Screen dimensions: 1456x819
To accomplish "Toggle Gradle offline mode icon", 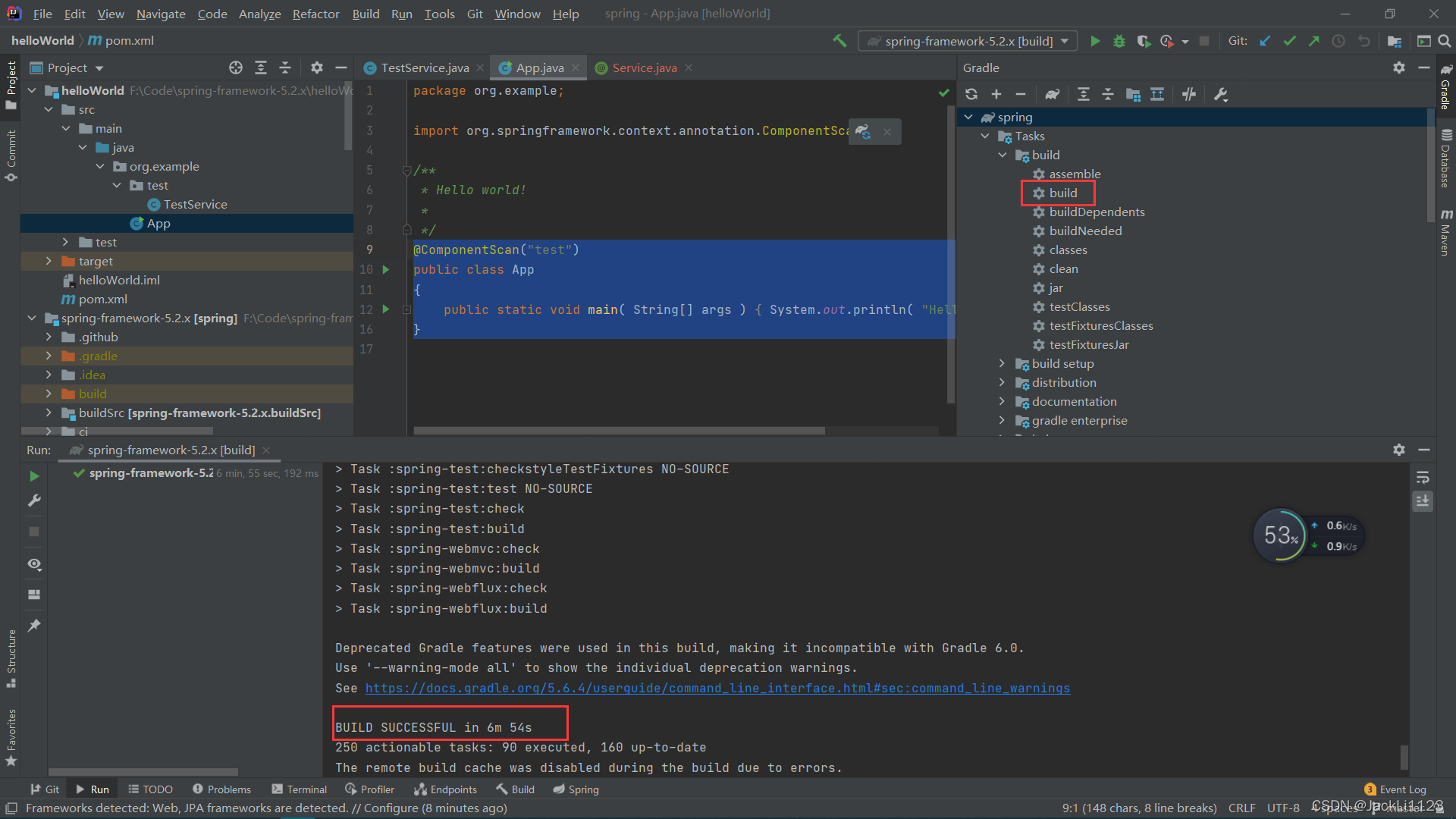I will click(x=1189, y=94).
